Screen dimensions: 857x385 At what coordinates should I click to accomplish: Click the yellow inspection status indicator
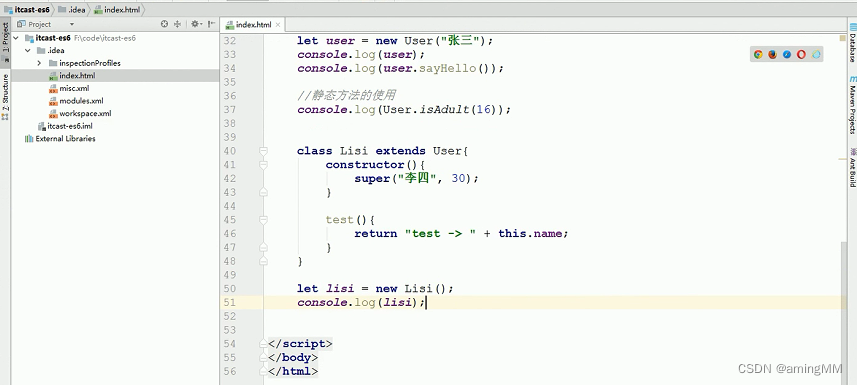[x=842, y=38]
